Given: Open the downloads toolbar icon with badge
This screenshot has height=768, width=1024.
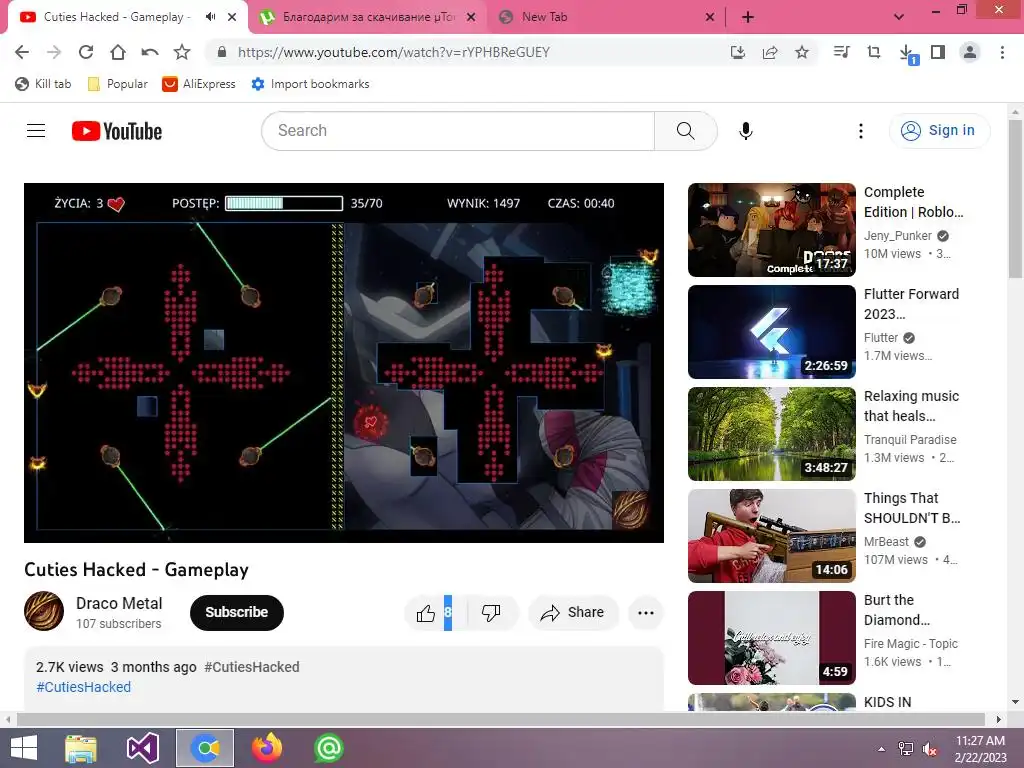Looking at the screenshot, I should pos(907,54).
